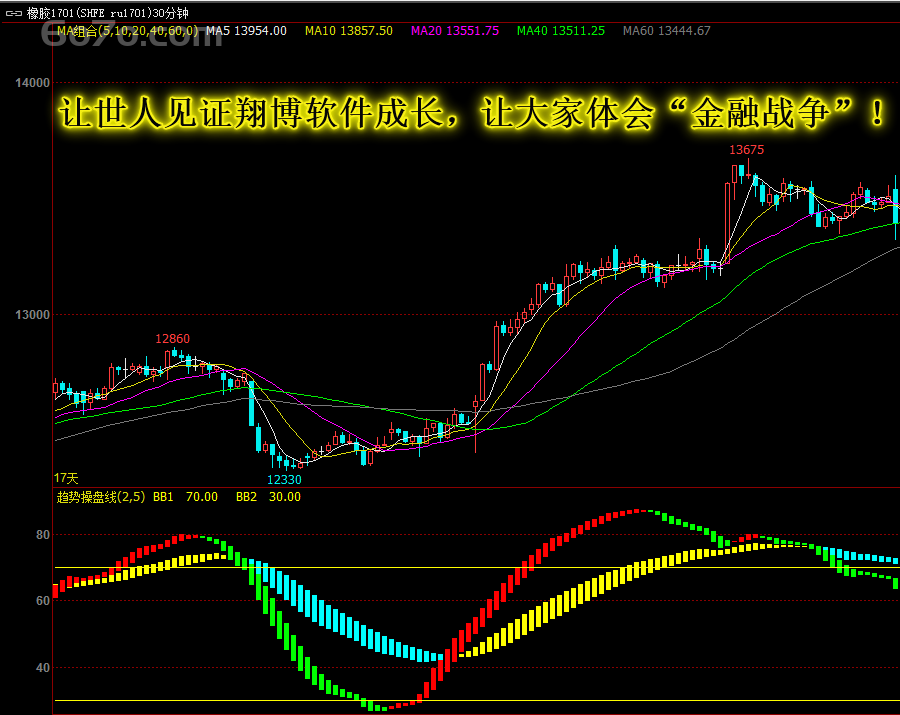The width and height of the screenshot is (900, 715).
Task: Click the 13000 price axis label
Action: coord(33,315)
